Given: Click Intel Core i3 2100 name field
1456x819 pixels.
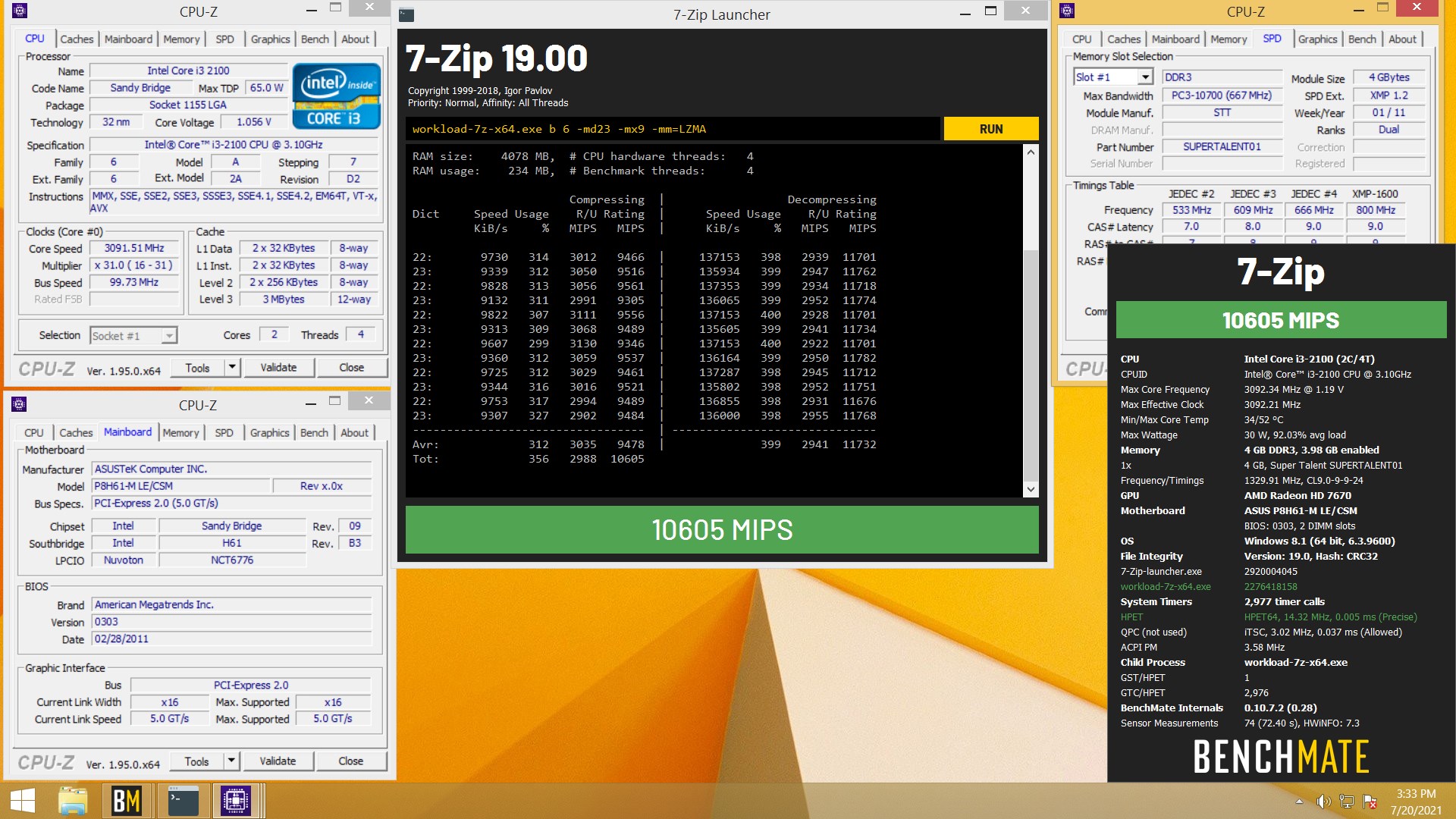Looking at the screenshot, I should 188,71.
